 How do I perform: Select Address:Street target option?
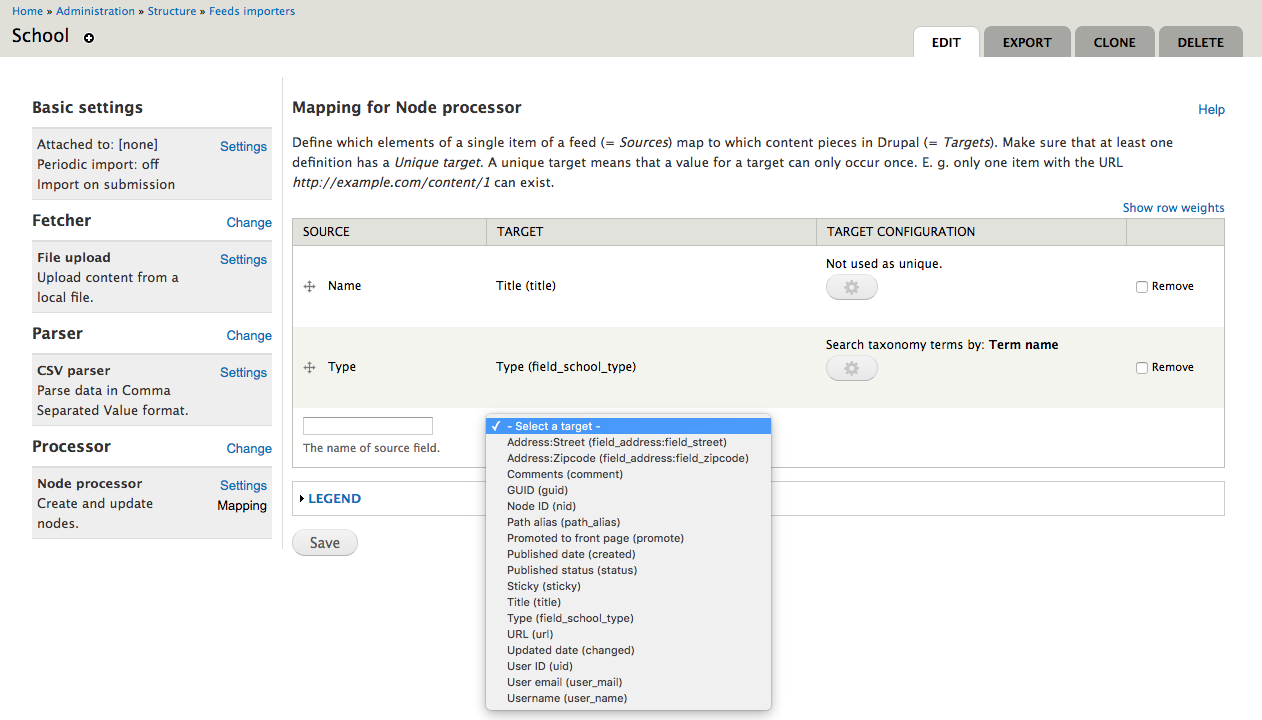coord(628,442)
